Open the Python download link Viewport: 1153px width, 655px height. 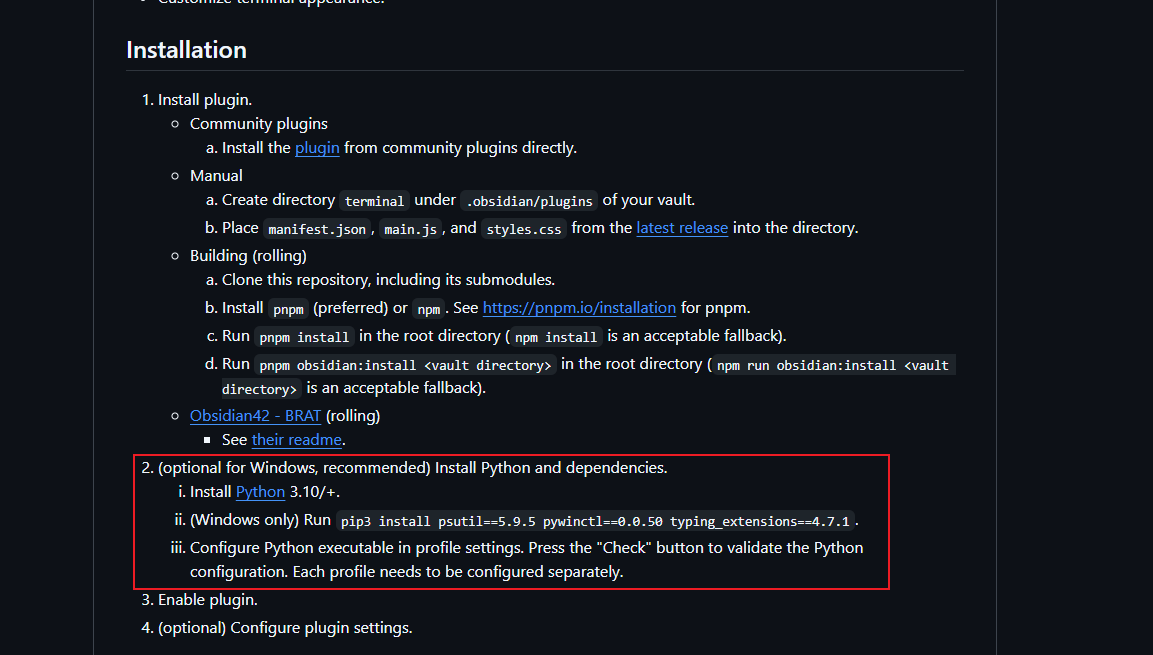click(x=260, y=492)
